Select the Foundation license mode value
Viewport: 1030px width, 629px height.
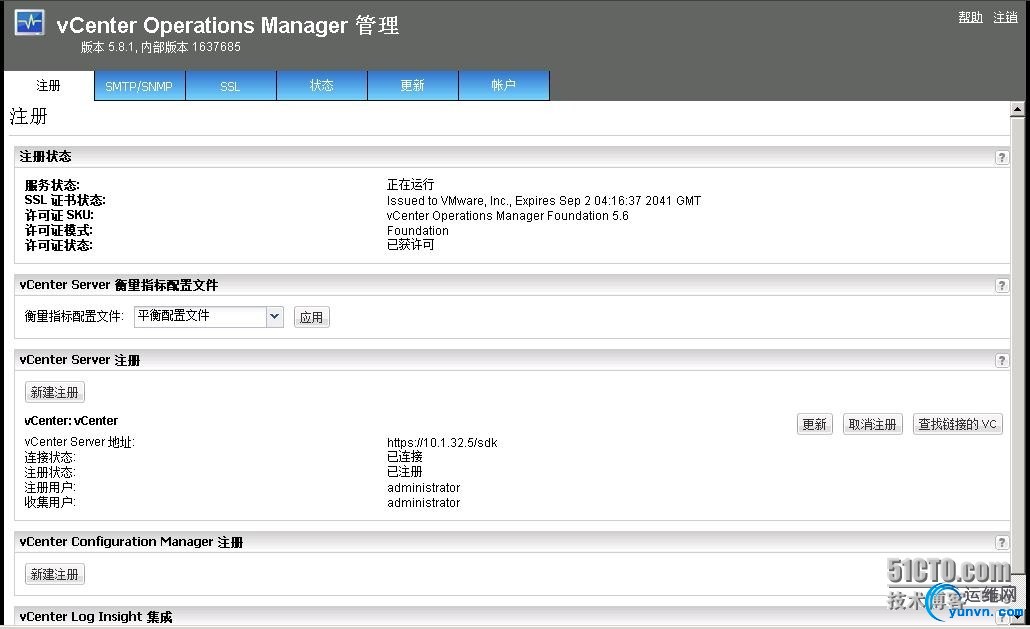pos(418,231)
